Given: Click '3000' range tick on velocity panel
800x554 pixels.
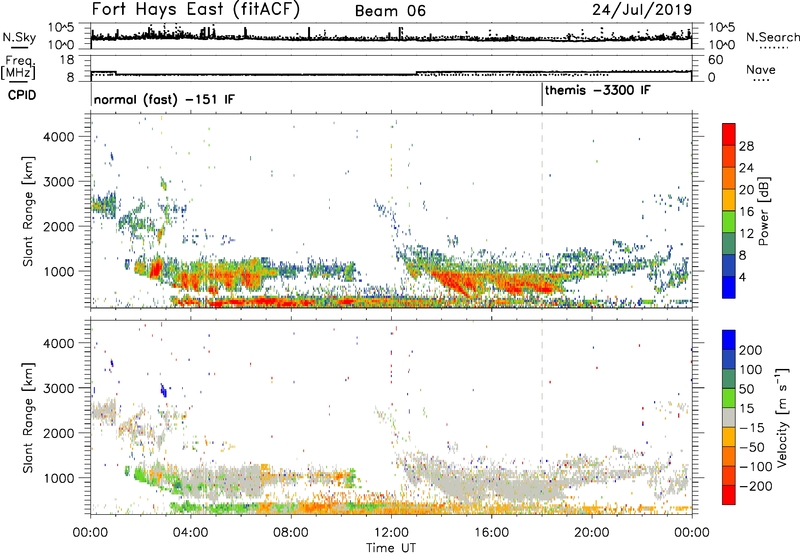Looking at the screenshot, I should 59,388.
